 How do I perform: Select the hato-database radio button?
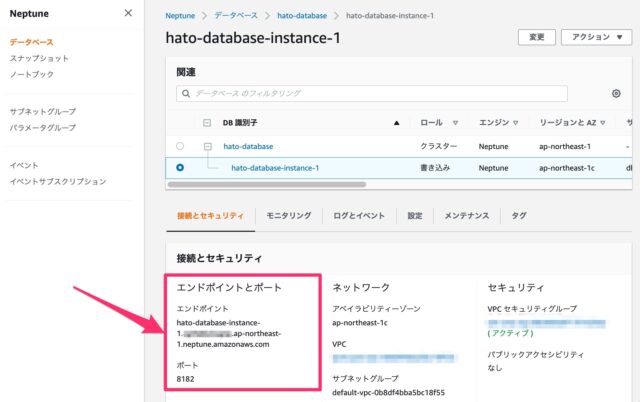tap(180, 146)
